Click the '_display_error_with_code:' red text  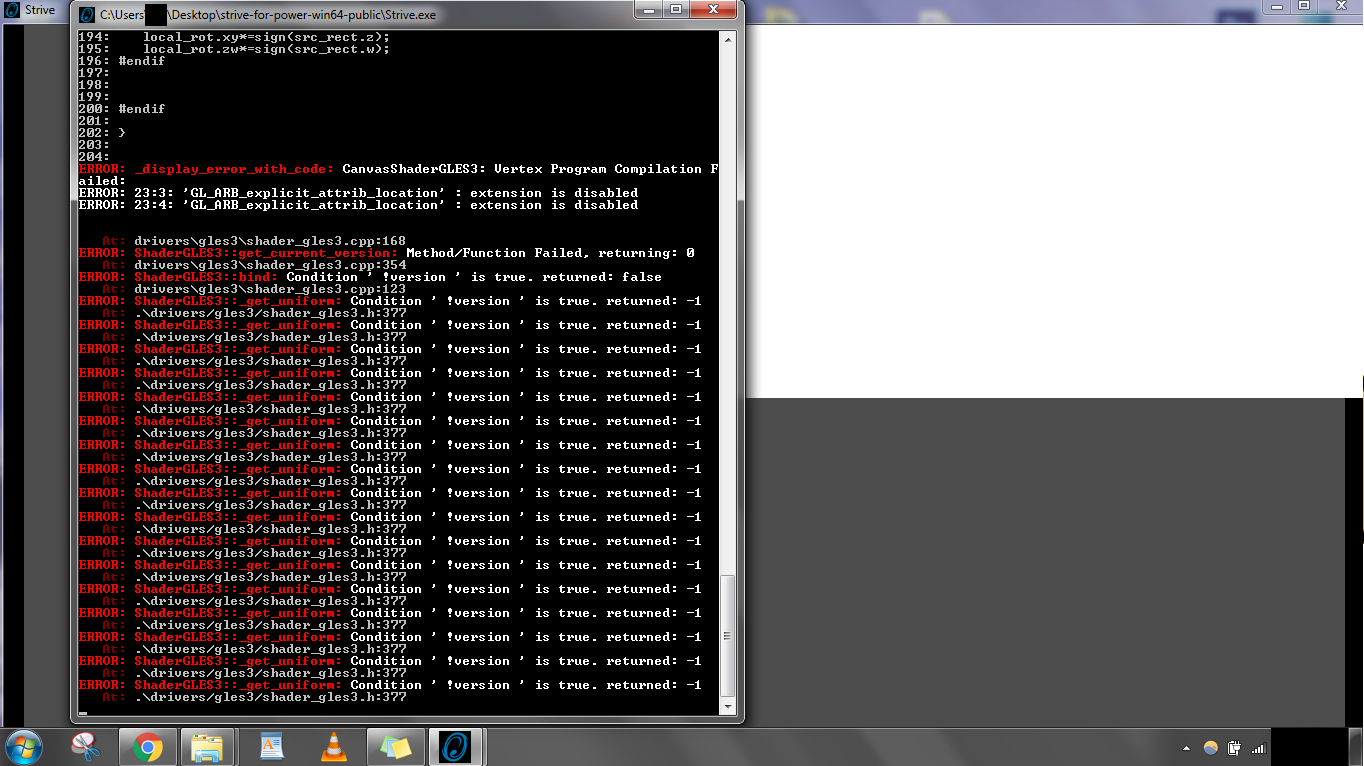[x=234, y=169]
